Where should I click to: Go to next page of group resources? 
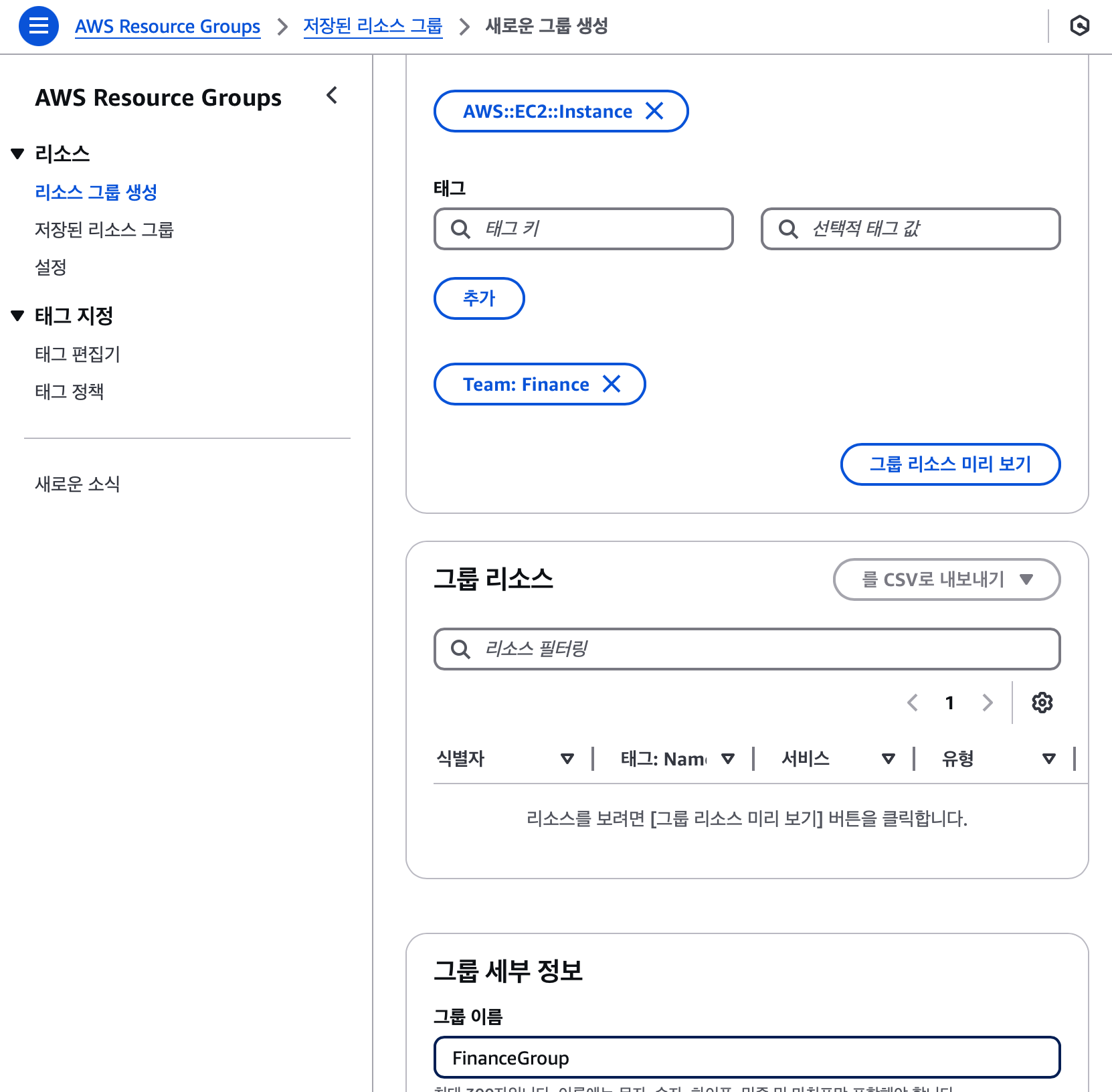[987, 703]
